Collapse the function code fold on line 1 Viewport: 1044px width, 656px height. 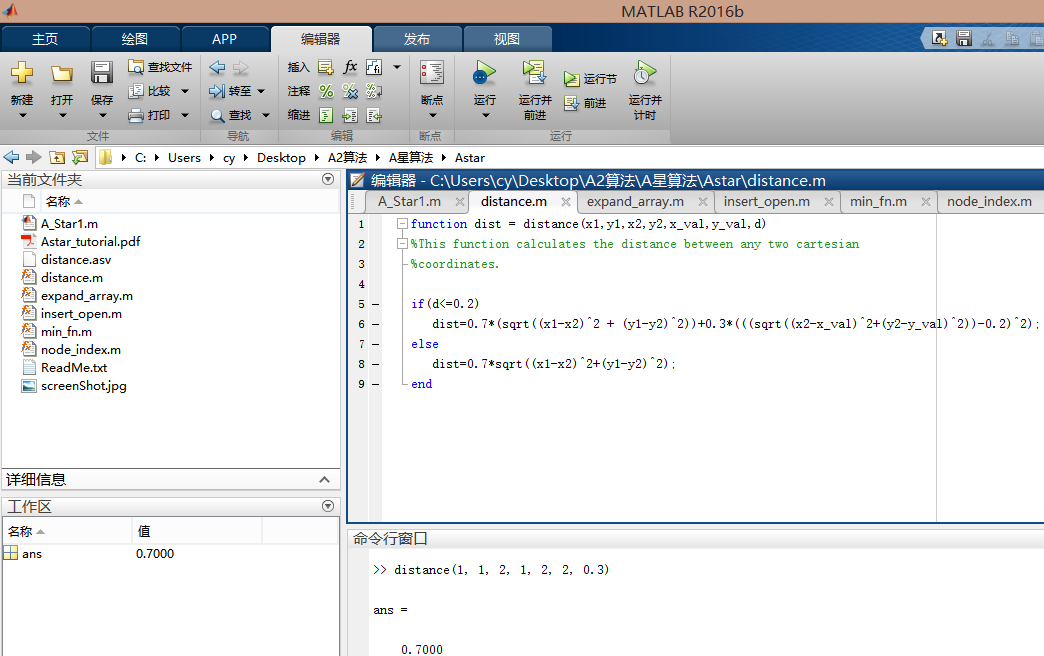(x=401, y=224)
